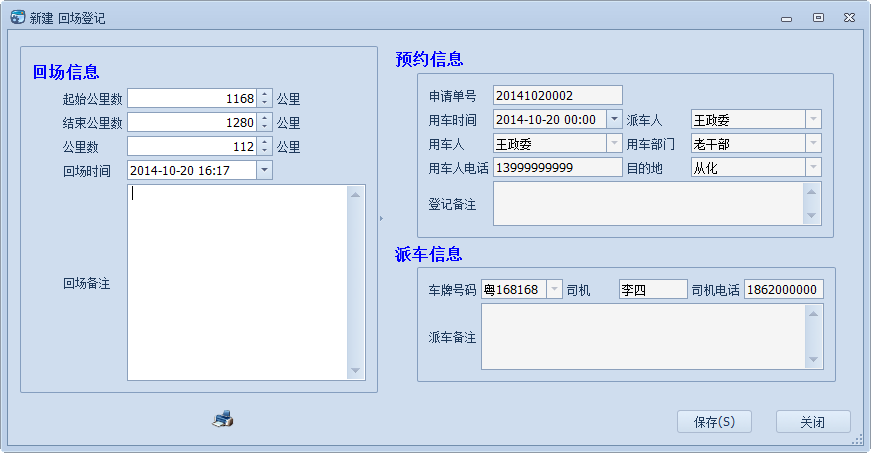Open the 车牌号码 dropdown

[x=554, y=289]
